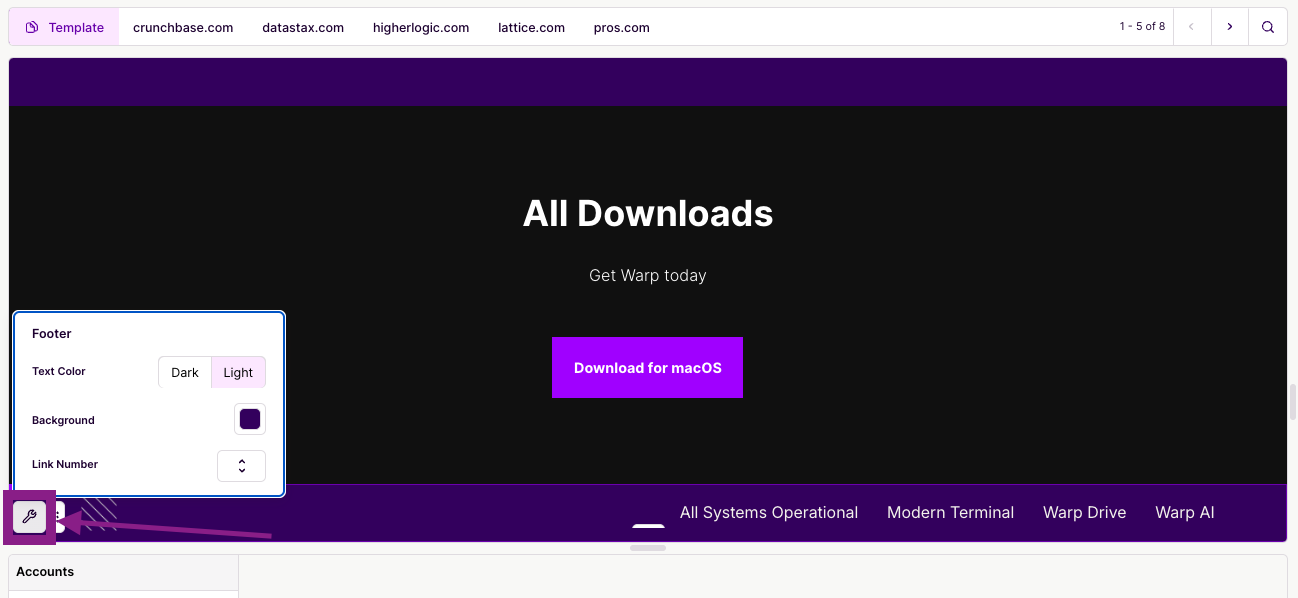The height and width of the screenshot is (598, 1298).
Task: Open the crunchbase.com tab
Action: coord(183,27)
